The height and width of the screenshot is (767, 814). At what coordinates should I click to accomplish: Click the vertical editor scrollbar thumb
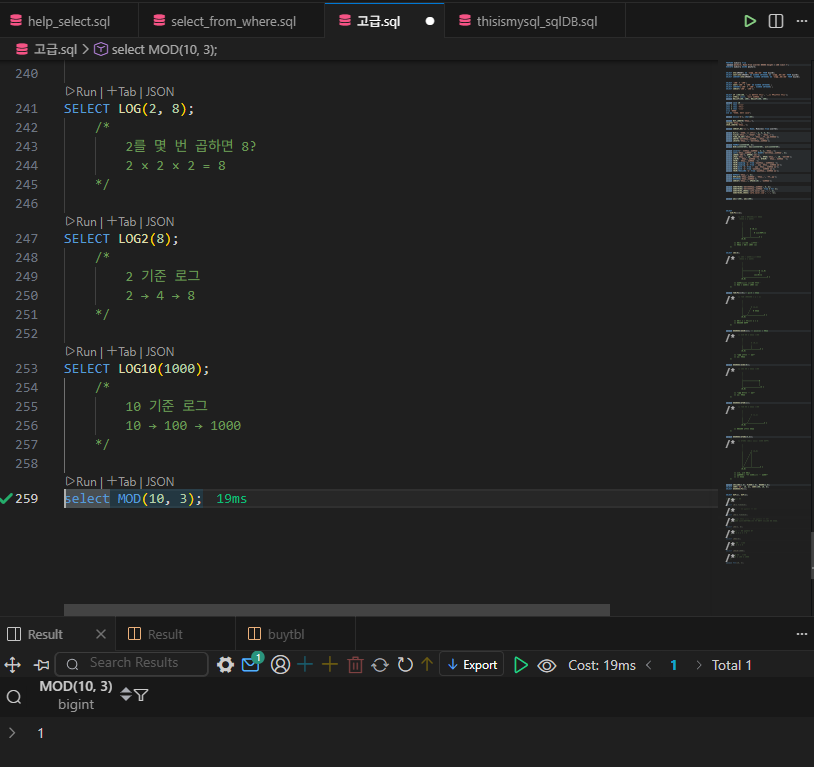(x=812, y=555)
